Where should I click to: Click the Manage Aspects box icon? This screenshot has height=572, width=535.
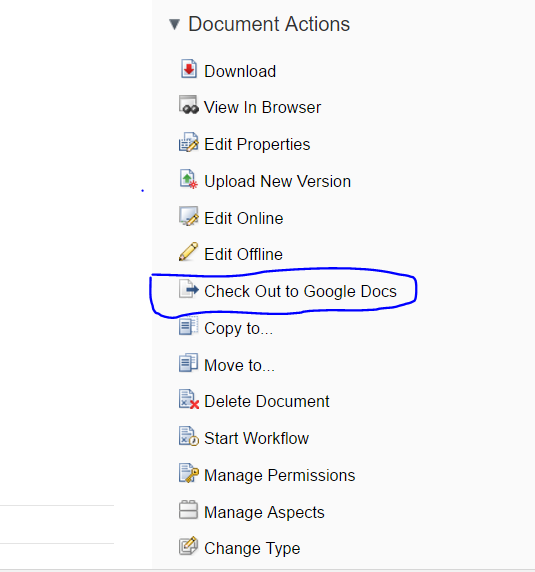(189, 510)
